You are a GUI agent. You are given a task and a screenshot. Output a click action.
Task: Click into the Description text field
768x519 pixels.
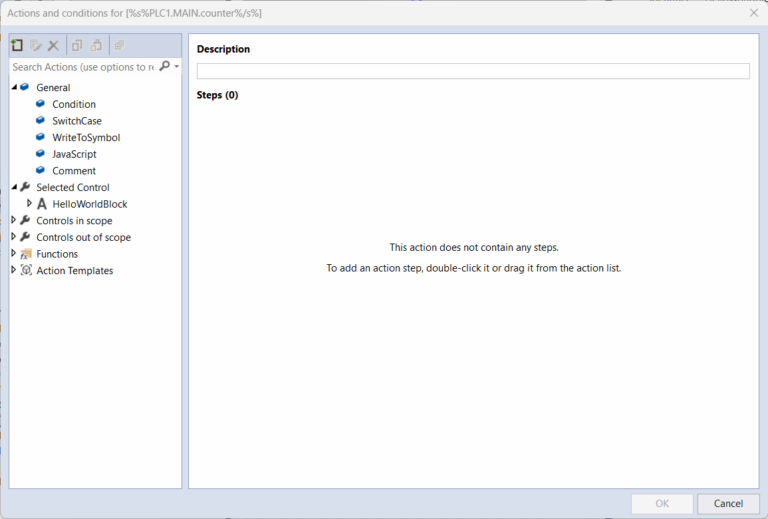pos(472,71)
